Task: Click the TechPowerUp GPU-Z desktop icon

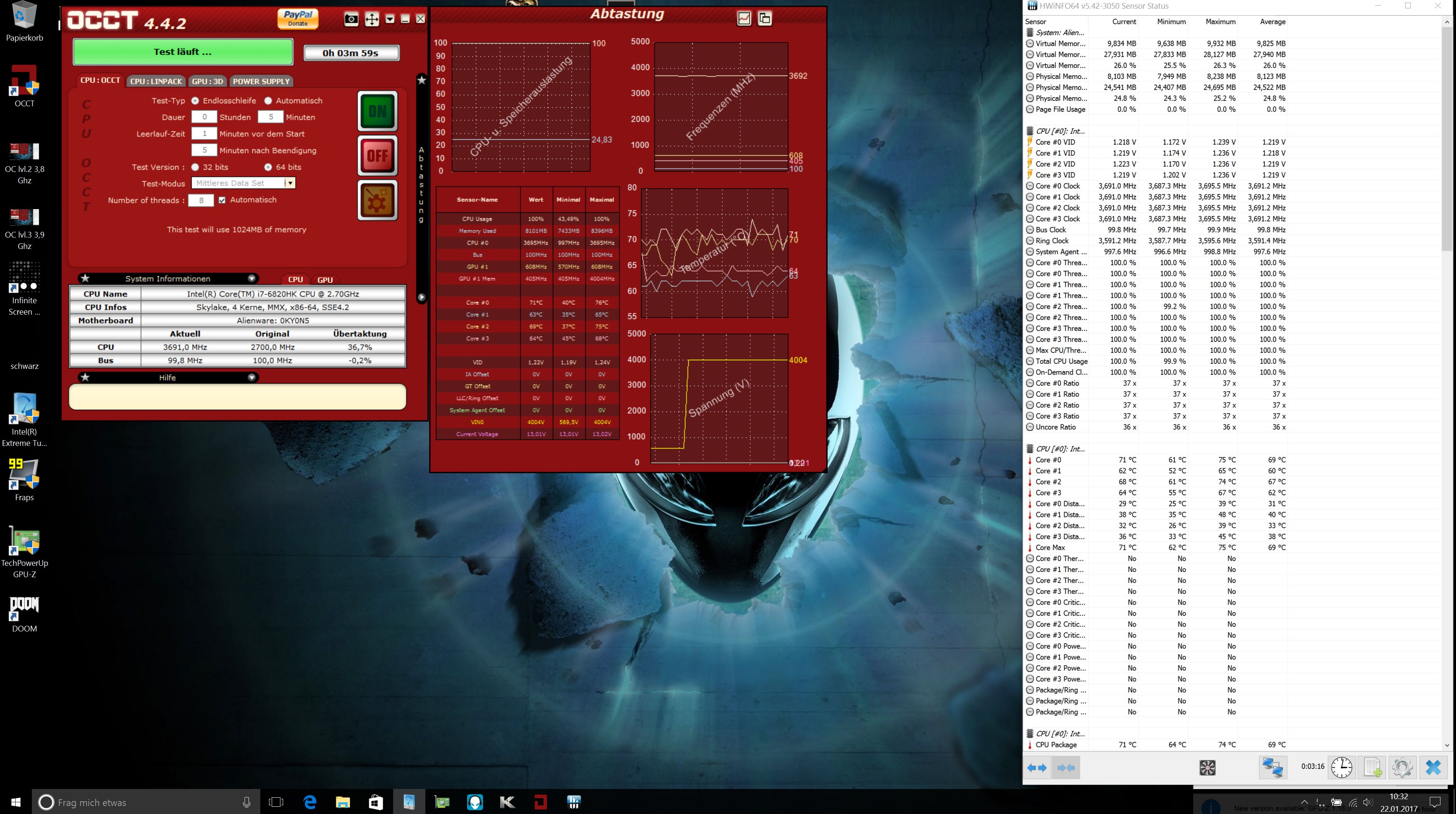Action: [24, 552]
